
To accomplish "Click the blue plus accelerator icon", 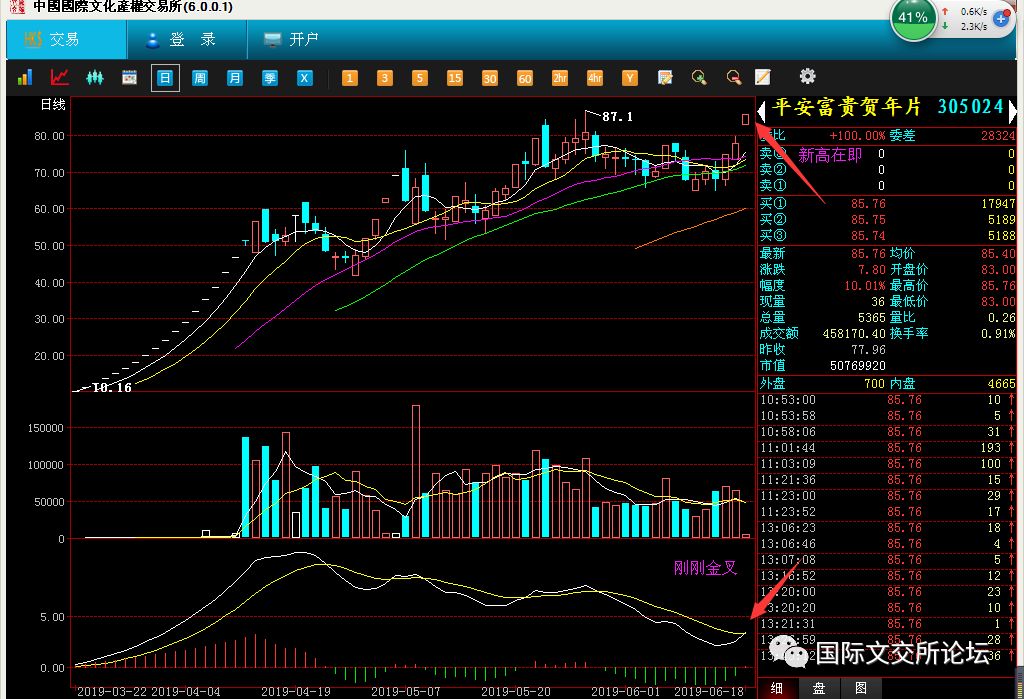I will (1000, 18).
